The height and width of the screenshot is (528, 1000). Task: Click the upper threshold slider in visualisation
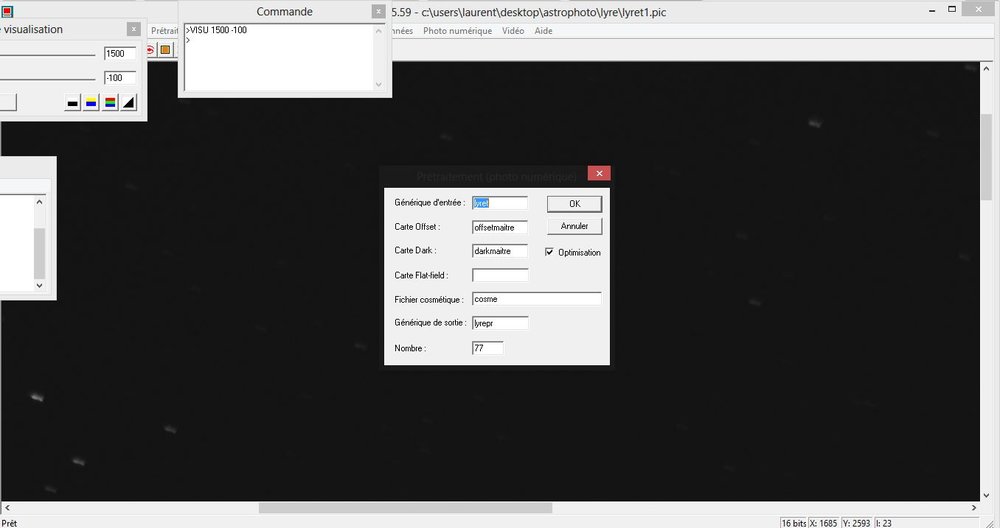(x=48, y=55)
